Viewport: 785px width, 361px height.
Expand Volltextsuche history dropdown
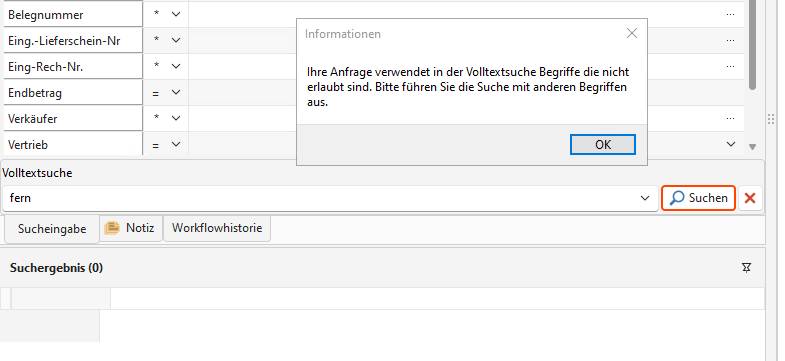645,198
